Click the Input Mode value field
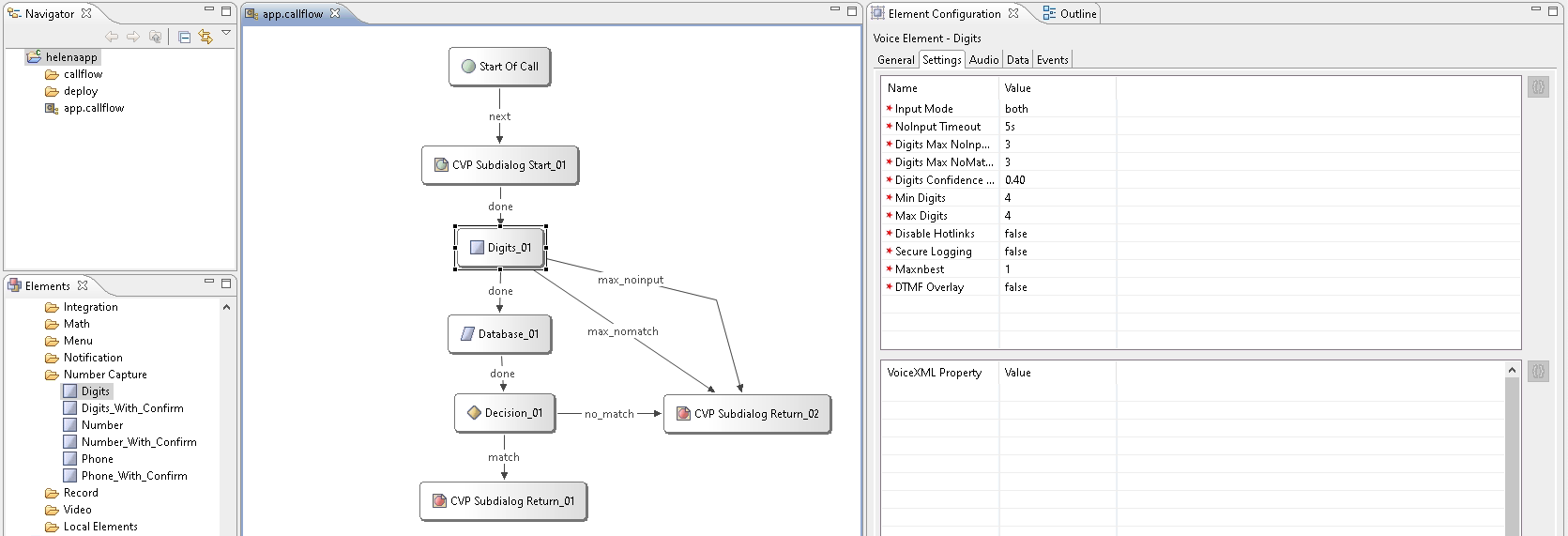This screenshot has height=536, width=1568. [x=1057, y=109]
